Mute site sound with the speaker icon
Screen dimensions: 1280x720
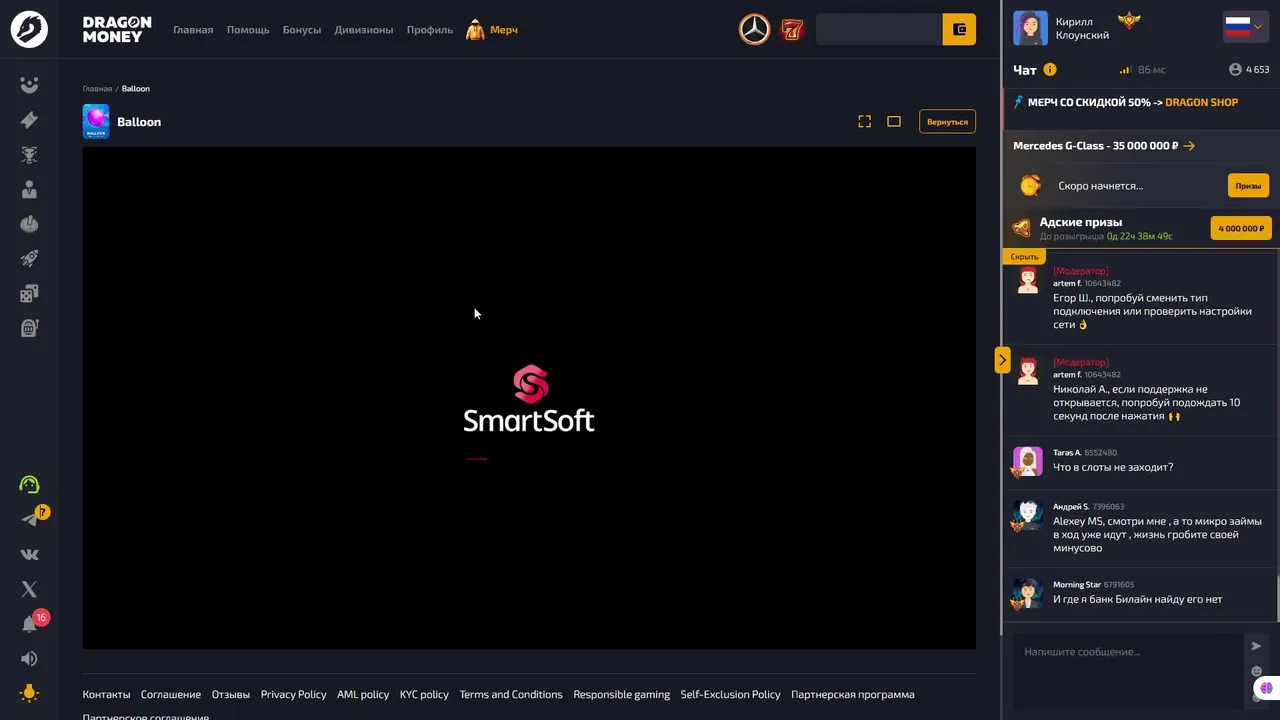click(x=29, y=658)
